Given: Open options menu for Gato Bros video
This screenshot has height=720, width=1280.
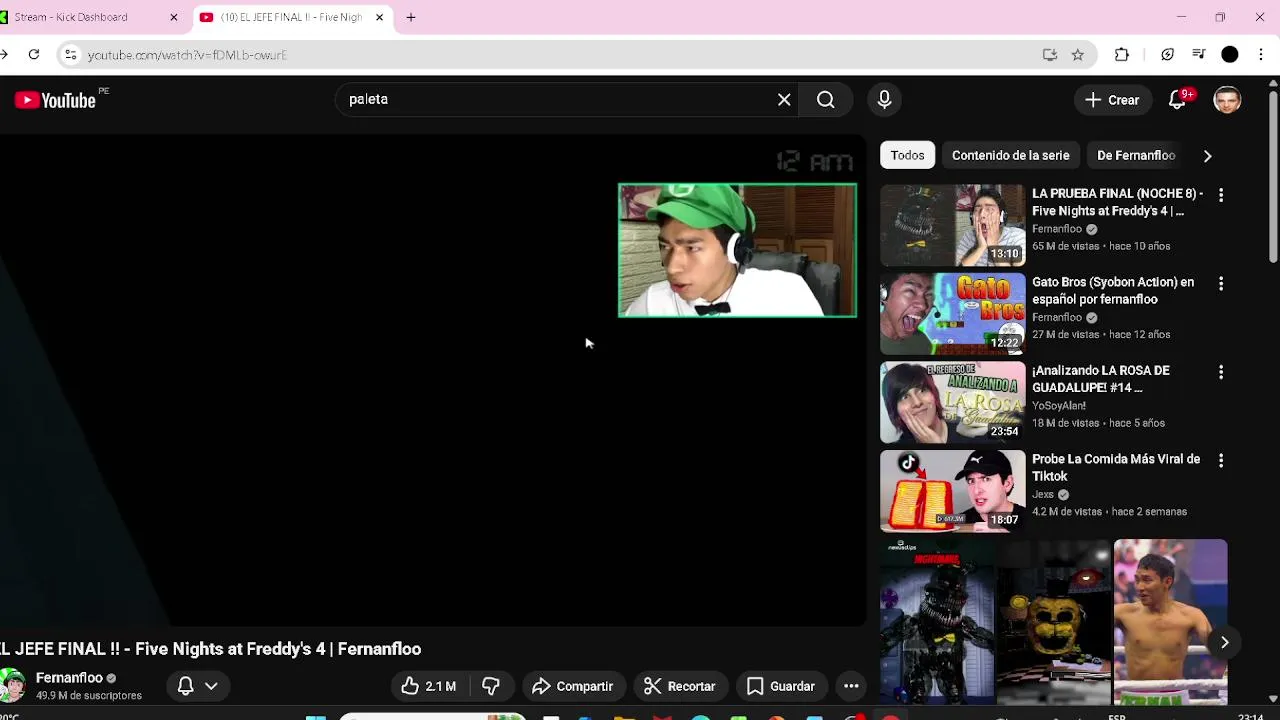Looking at the screenshot, I should pos(1221,284).
